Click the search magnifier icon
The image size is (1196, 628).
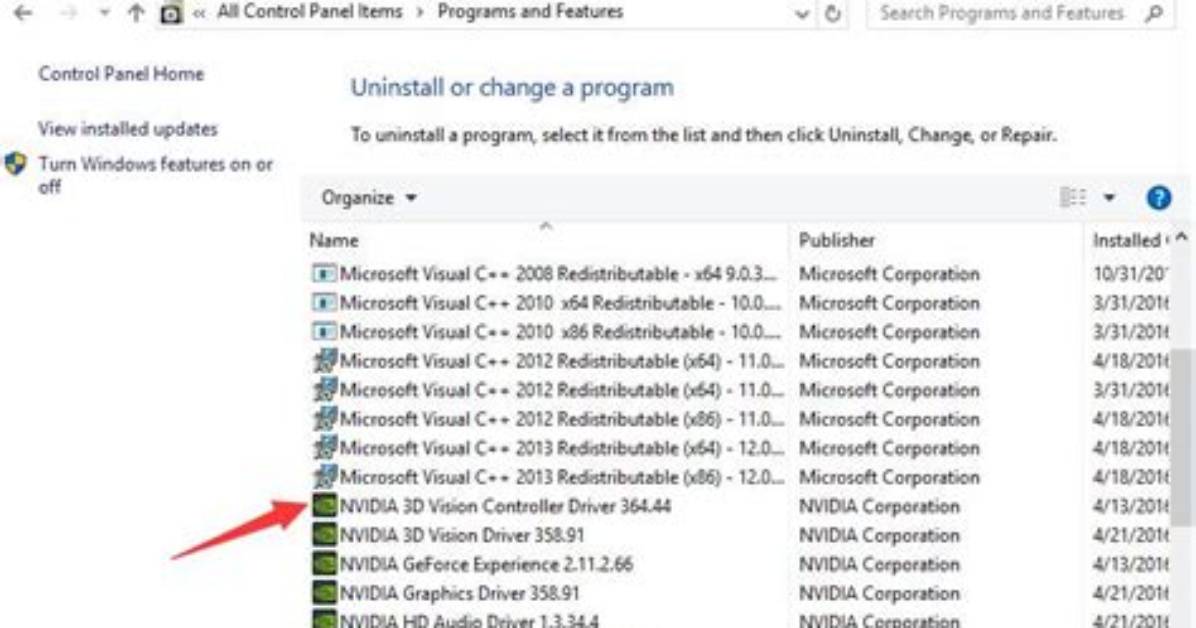pos(1155,13)
